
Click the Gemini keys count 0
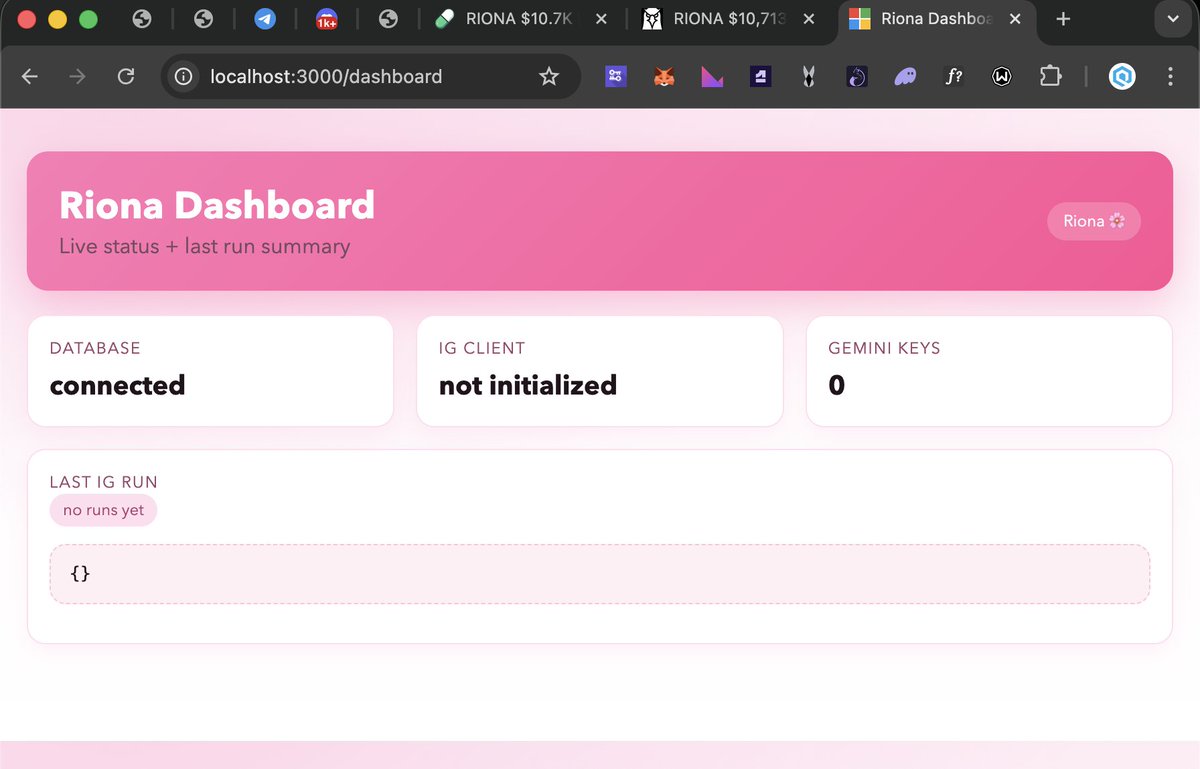(837, 385)
